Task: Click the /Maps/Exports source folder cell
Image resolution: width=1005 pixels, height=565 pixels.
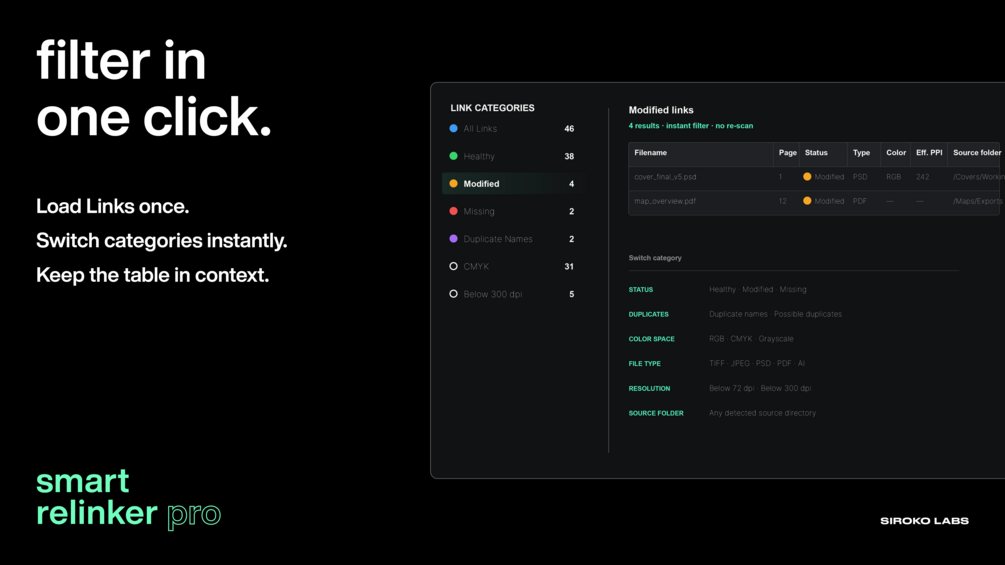Action: coord(977,201)
